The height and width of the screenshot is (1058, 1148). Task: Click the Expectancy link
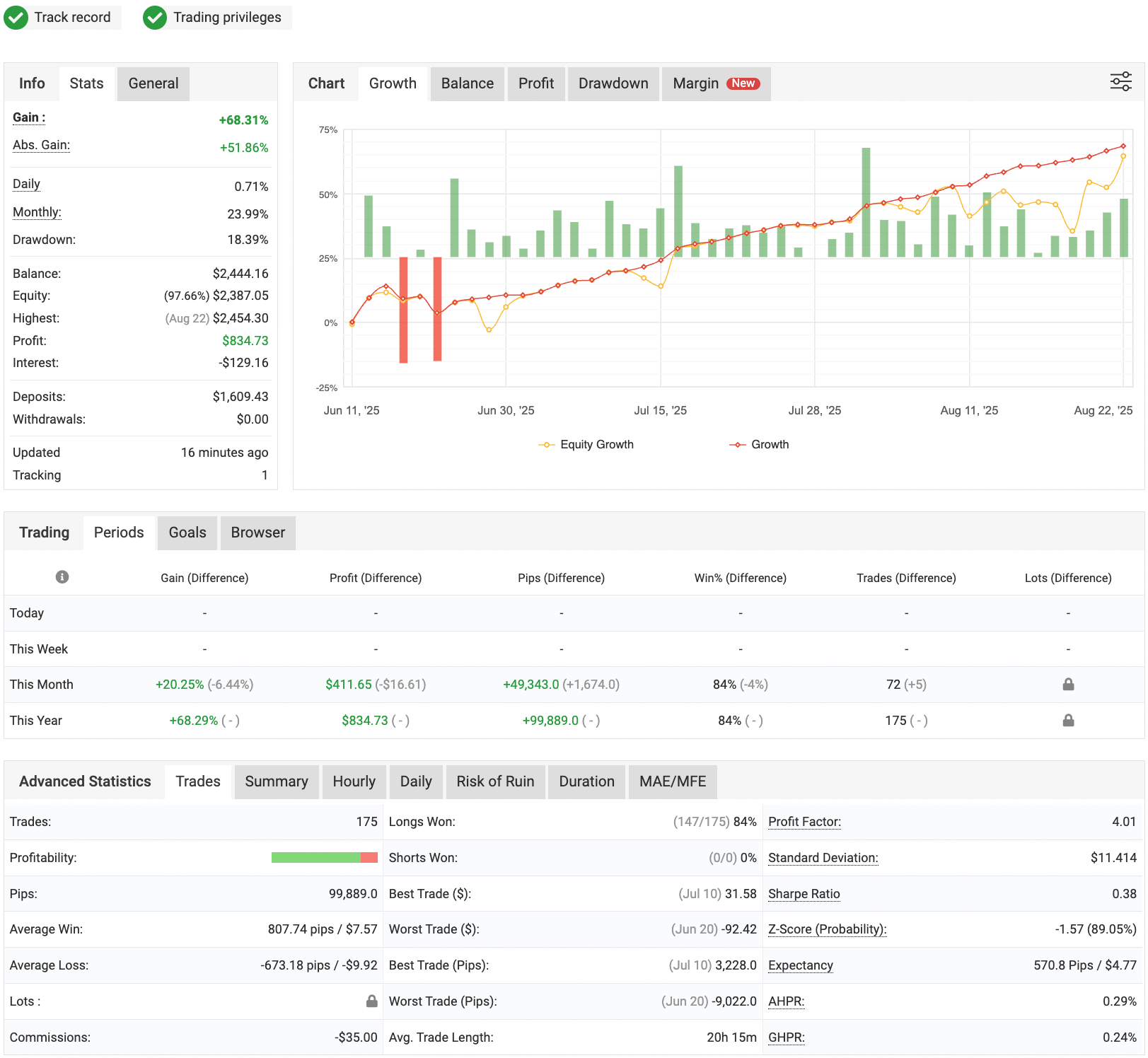click(x=800, y=965)
